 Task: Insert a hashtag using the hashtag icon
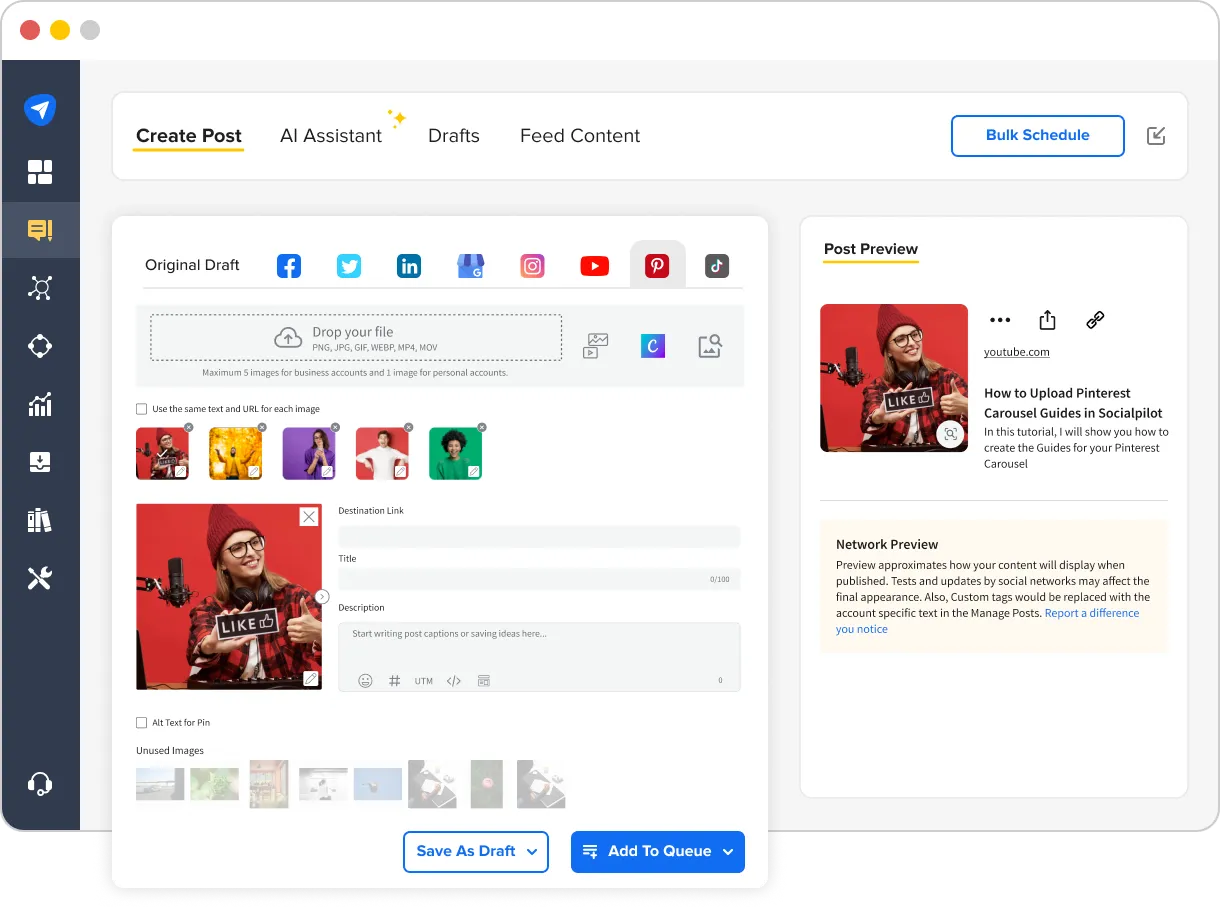pos(394,680)
